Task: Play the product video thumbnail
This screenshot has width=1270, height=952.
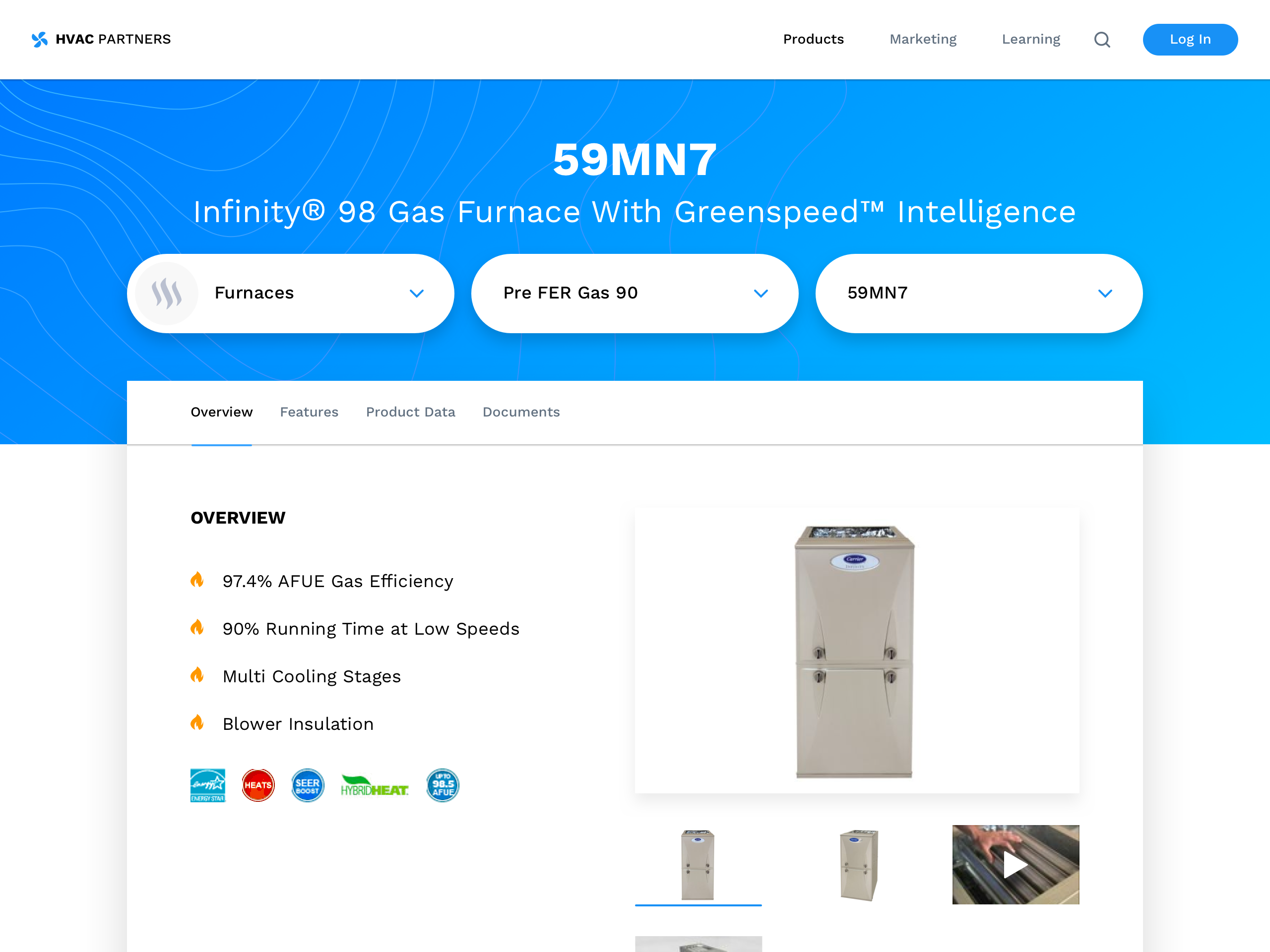Action: [x=1015, y=864]
